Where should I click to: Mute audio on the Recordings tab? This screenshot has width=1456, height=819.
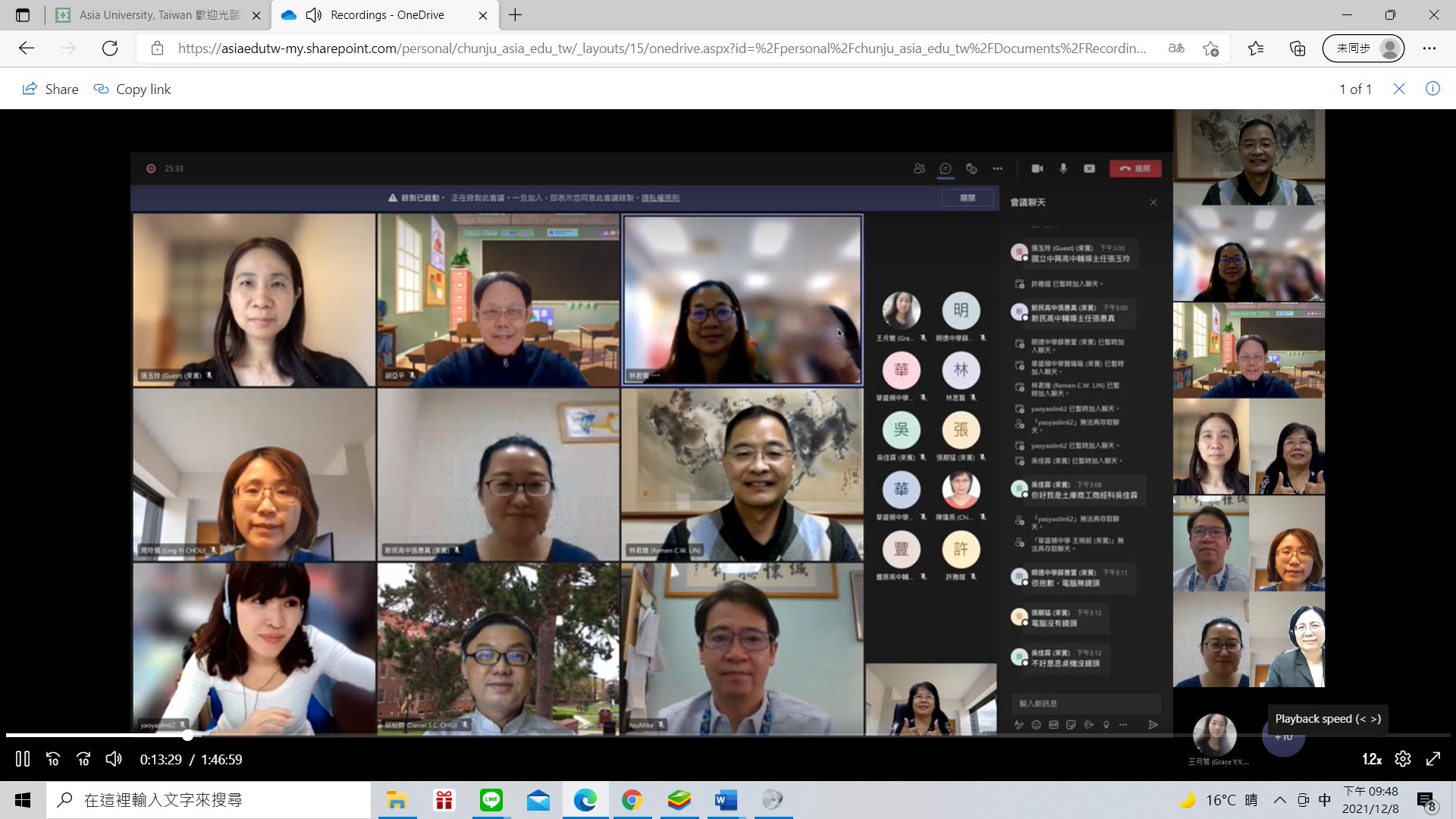coord(314,15)
